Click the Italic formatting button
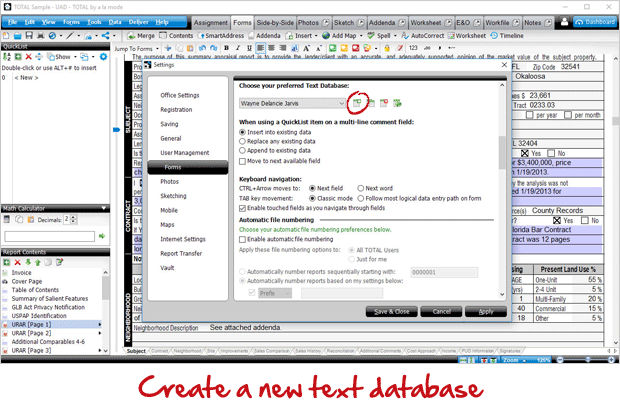This screenshot has width=620, height=410. tap(238, 48)
